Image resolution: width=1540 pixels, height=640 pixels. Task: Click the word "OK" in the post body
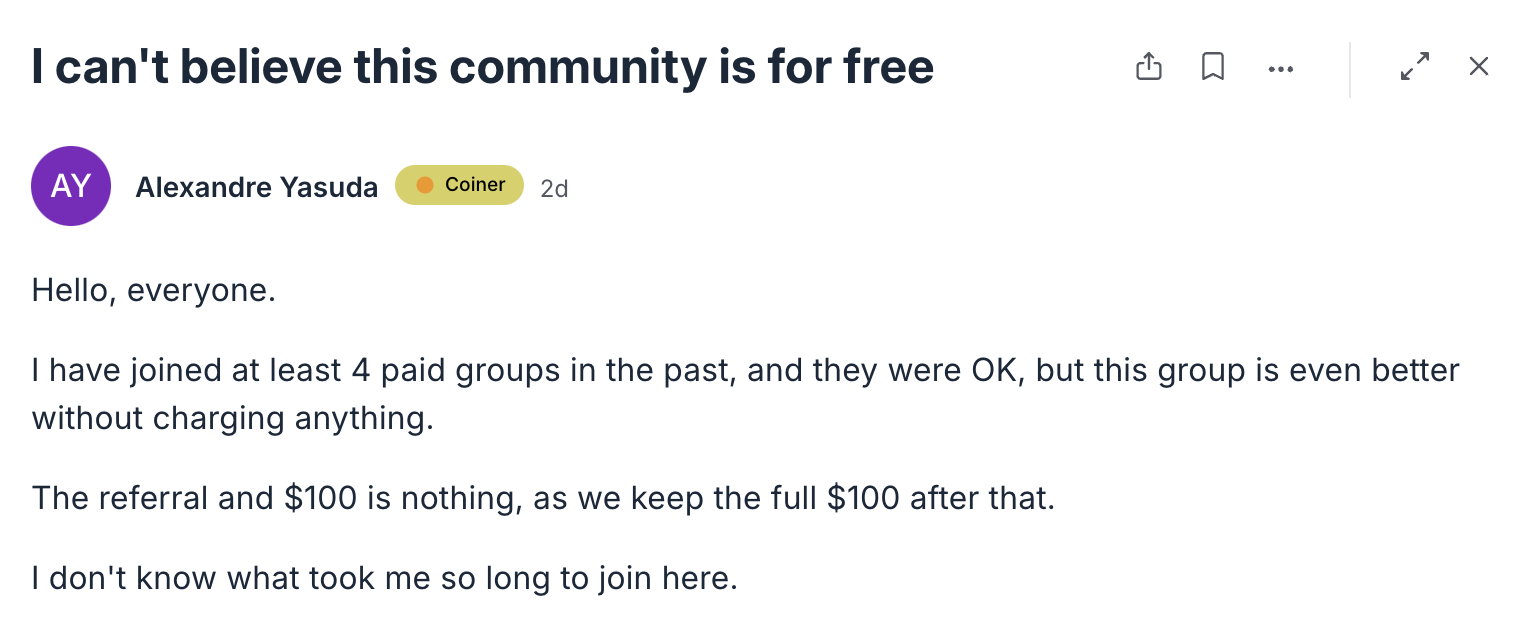[x=996, y=371]
